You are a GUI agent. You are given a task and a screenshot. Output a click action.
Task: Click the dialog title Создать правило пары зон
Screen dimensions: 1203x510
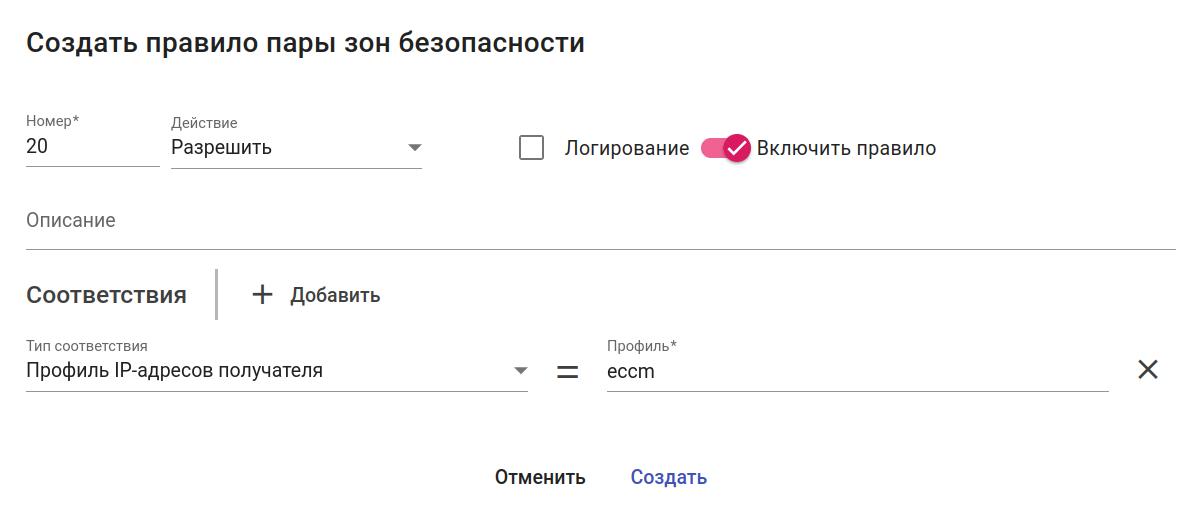[305, 44]
